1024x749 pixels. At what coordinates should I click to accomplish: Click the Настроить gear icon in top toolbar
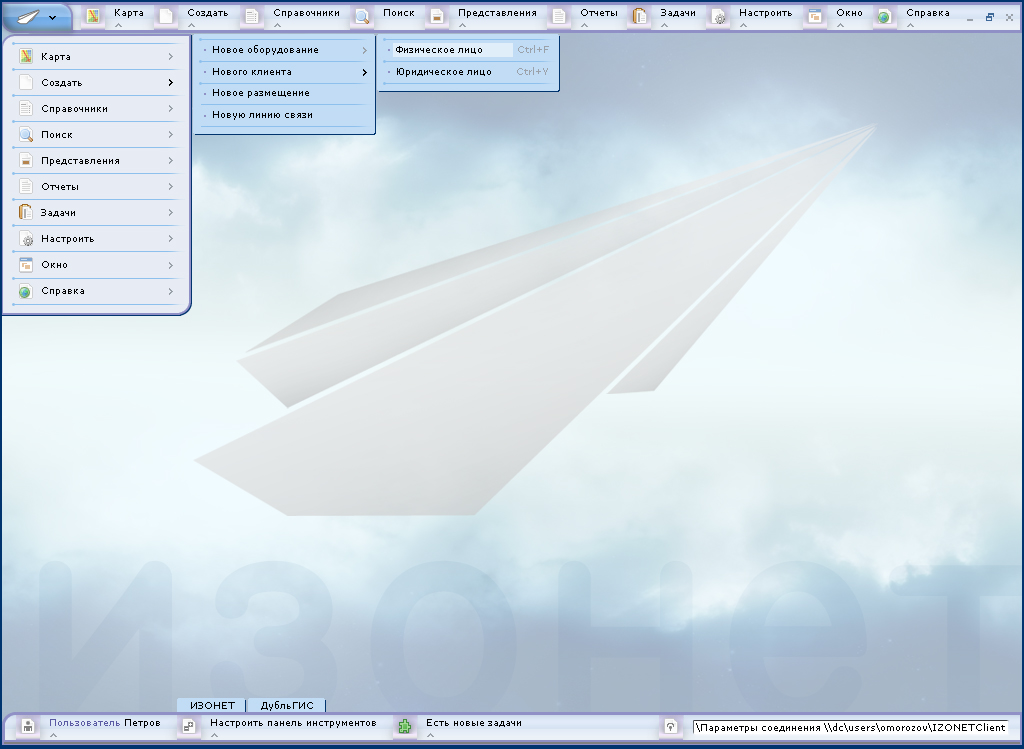pyautogui.click(x=719, y=17)
